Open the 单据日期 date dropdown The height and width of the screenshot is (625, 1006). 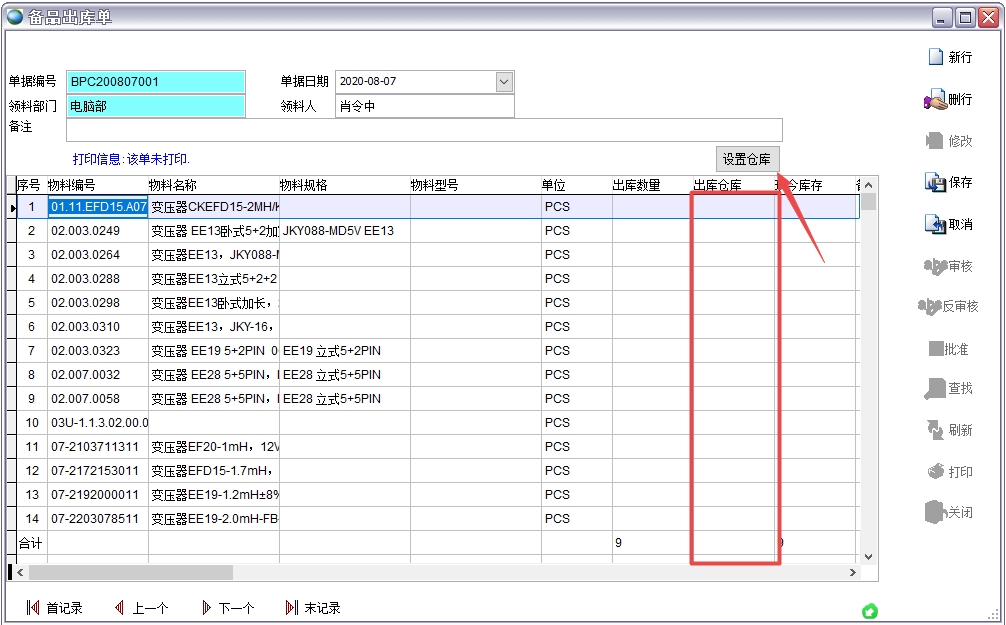pyautogui.click(x=504, y=82)
